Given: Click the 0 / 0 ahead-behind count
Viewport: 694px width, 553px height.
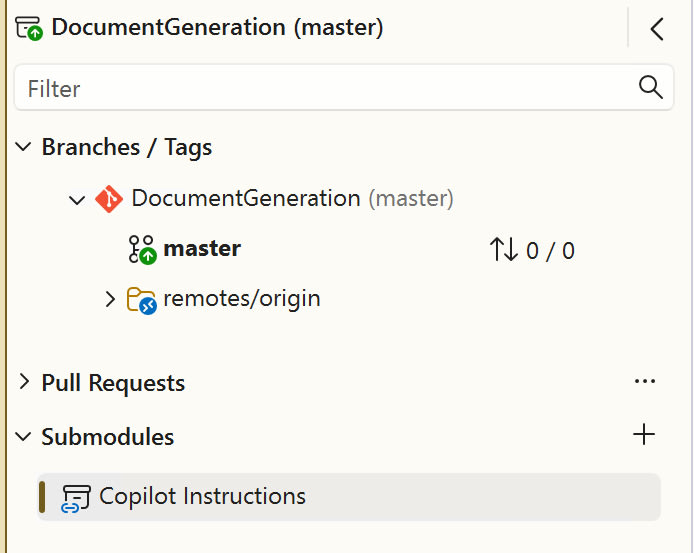Looking at the screenshot, I should pos(550,251).
